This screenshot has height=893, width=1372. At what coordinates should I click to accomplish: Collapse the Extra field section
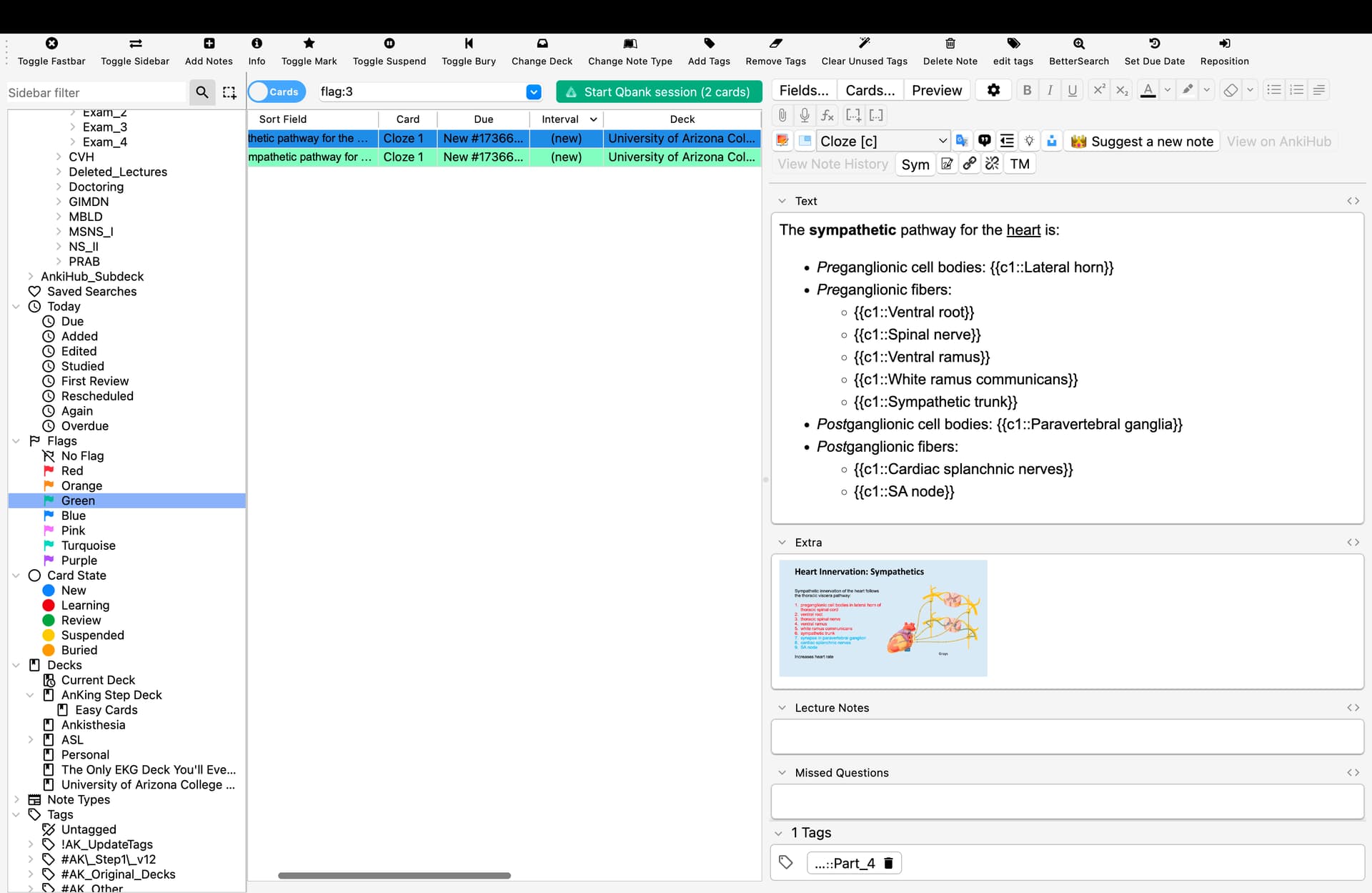click(x=782, y=543)
